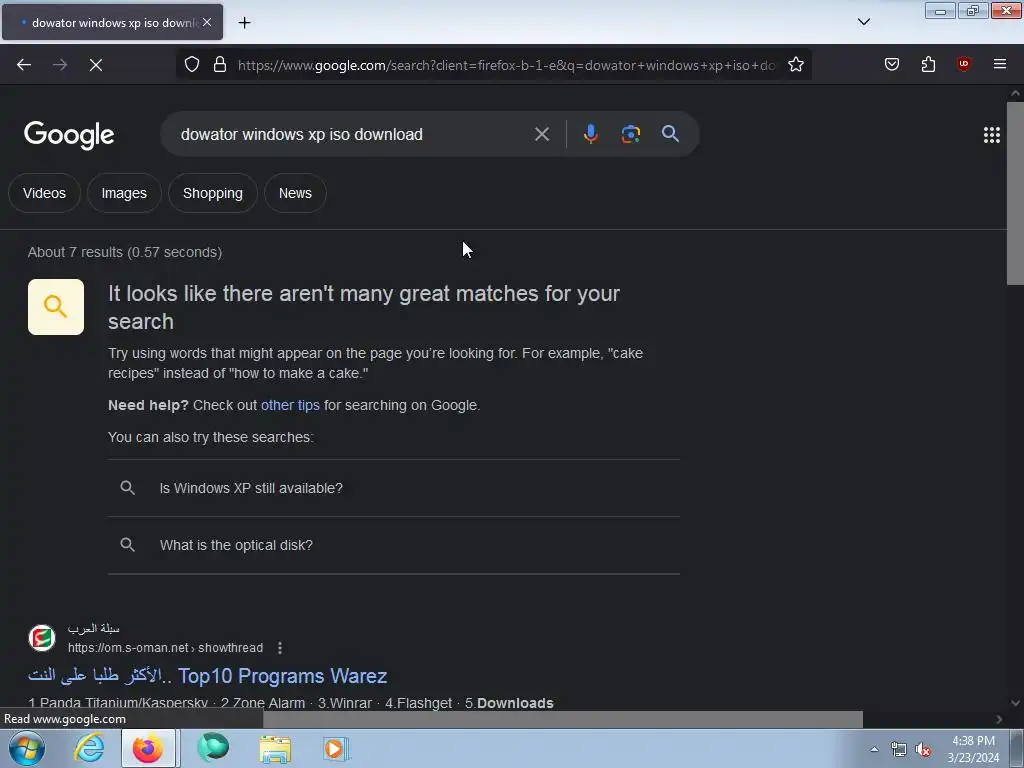
Task: Open more options for s-oman result
Action: pyautogui.click(x=280, y=648)
